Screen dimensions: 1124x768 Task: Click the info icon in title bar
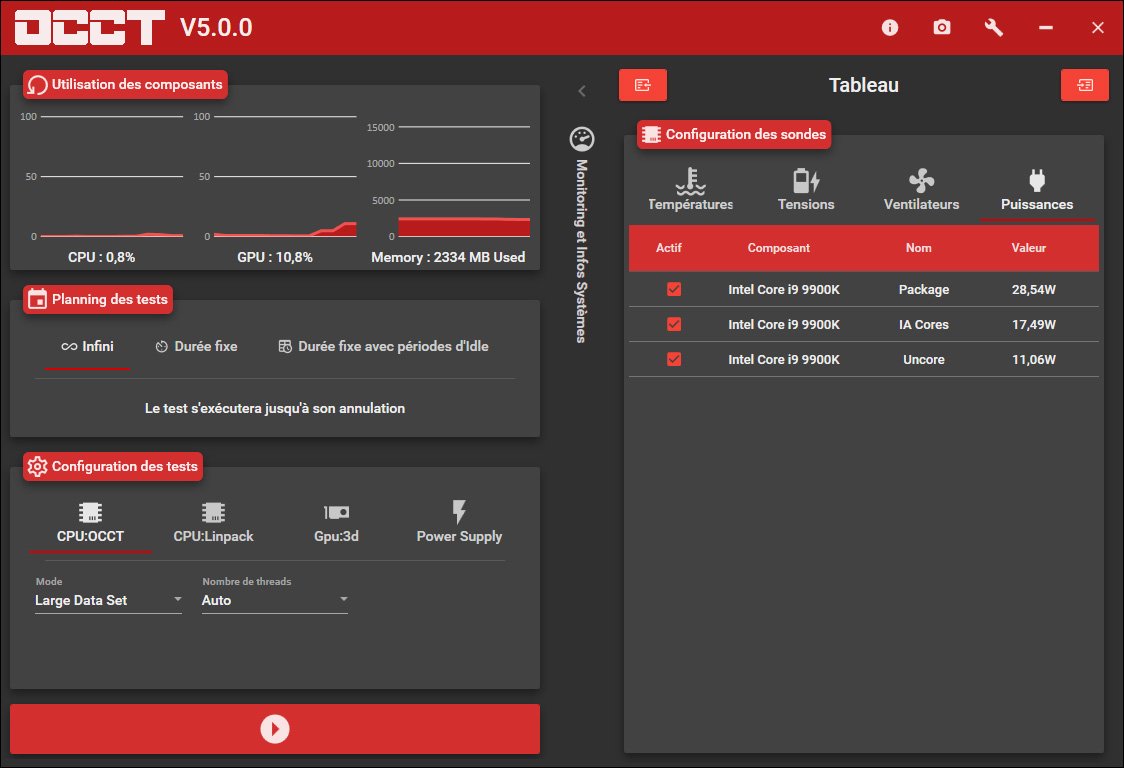click(890, 28)
